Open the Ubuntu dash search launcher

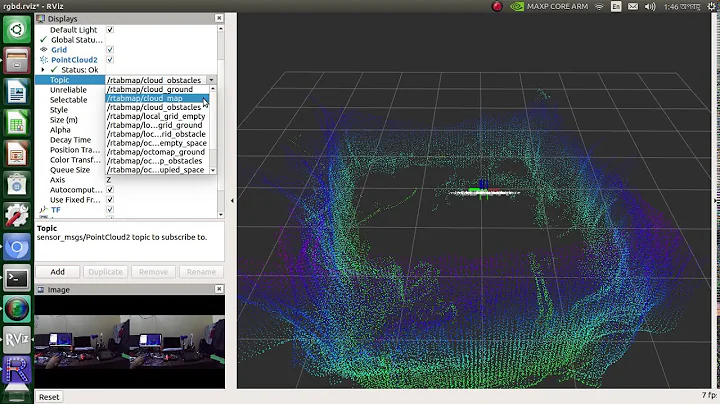[x=17, y=30]
